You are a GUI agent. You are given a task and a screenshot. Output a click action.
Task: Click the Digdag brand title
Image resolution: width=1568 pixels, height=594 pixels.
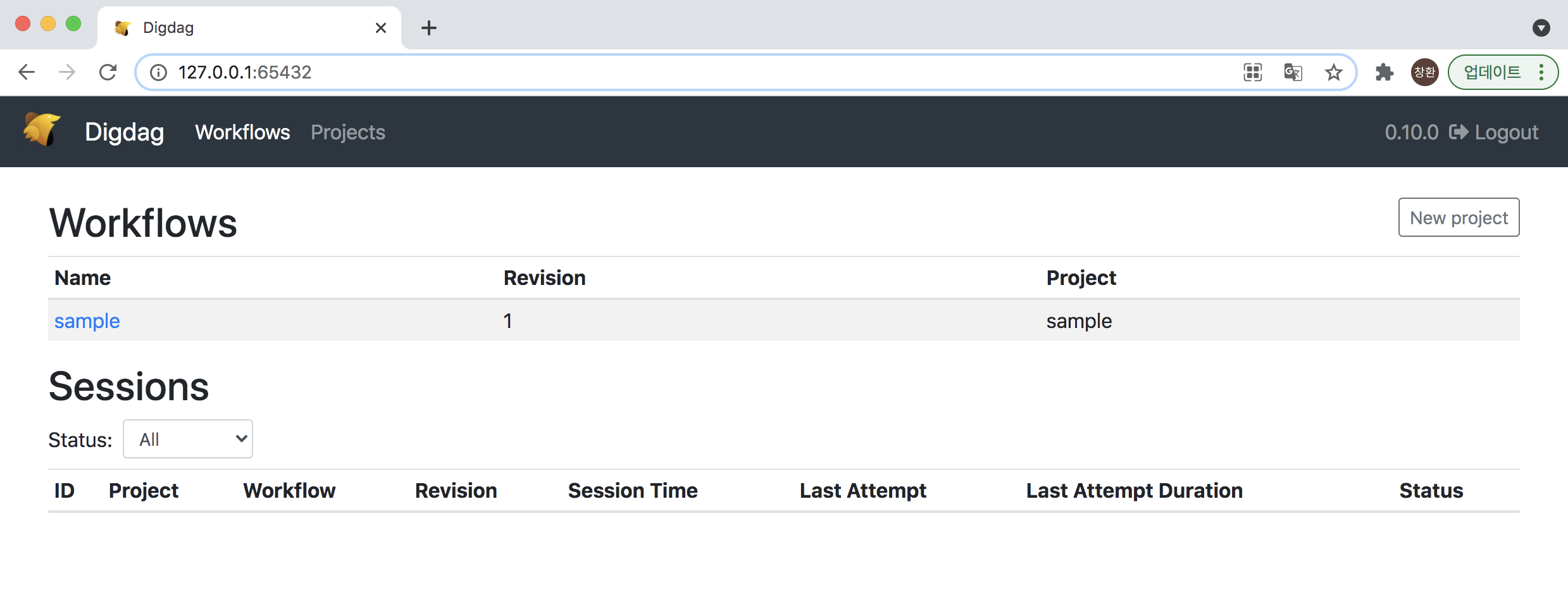point(125,132)
